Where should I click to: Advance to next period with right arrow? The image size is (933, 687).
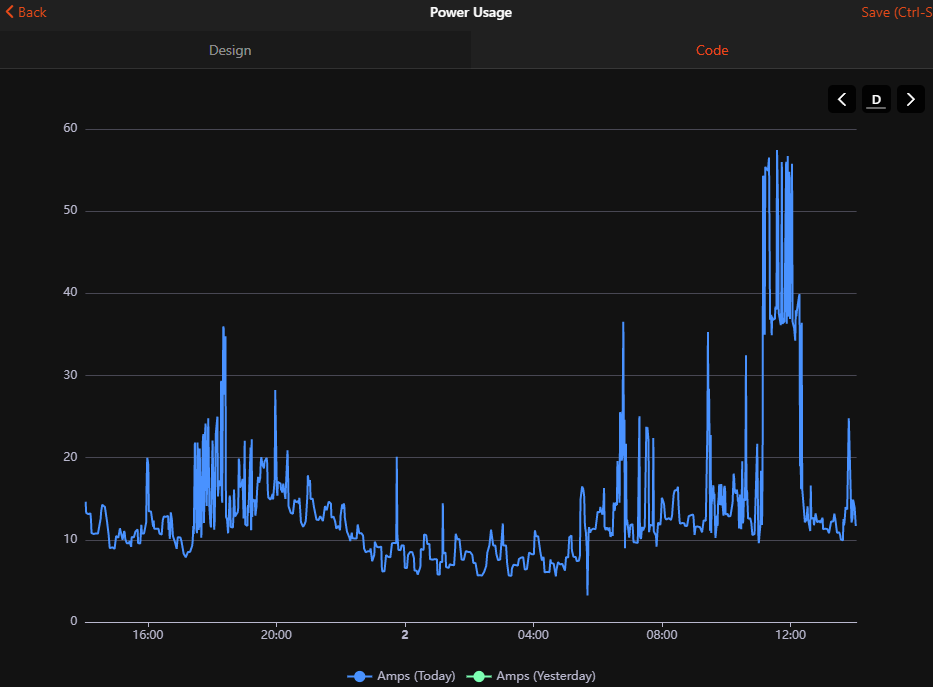(x=910, y=99)
